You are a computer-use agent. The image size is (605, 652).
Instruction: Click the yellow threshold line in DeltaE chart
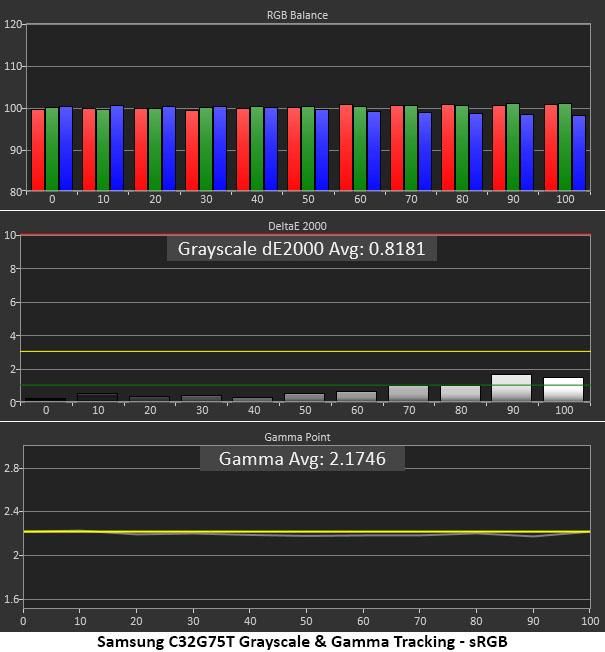point(306,351)
